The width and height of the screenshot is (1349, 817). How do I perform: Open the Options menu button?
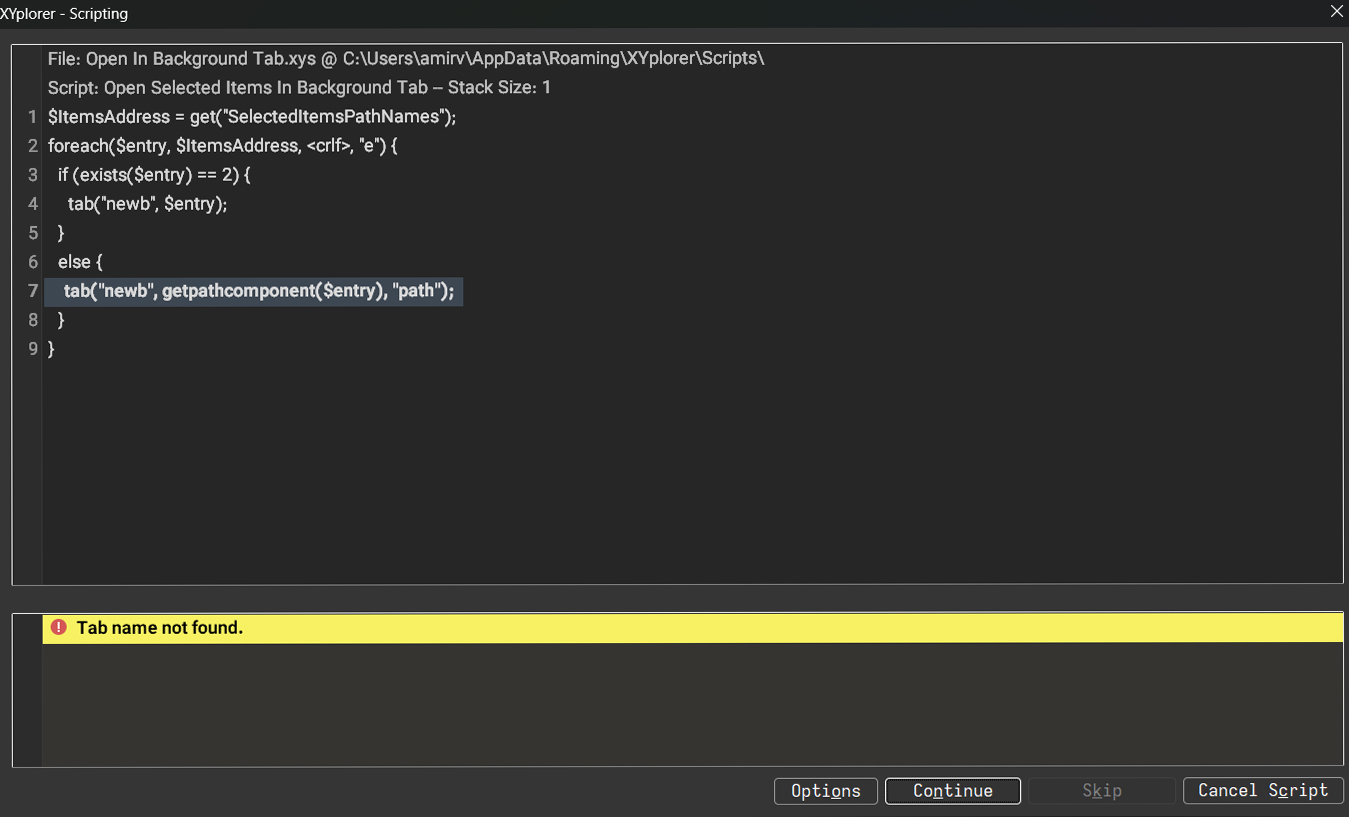coord(825,791)
